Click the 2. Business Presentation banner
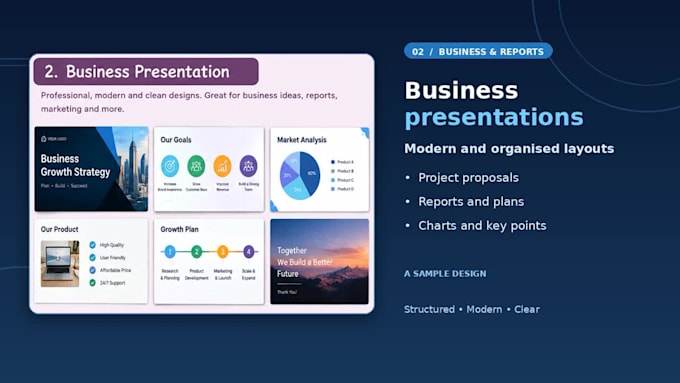680x383 pixels. point(146,72)
